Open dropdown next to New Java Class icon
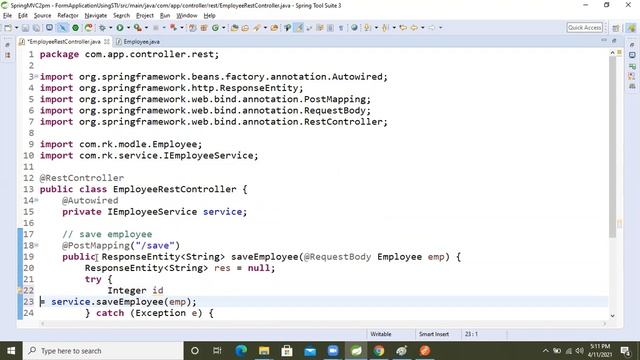This screenshot has width=640, height=360. (x=223, y=28)
